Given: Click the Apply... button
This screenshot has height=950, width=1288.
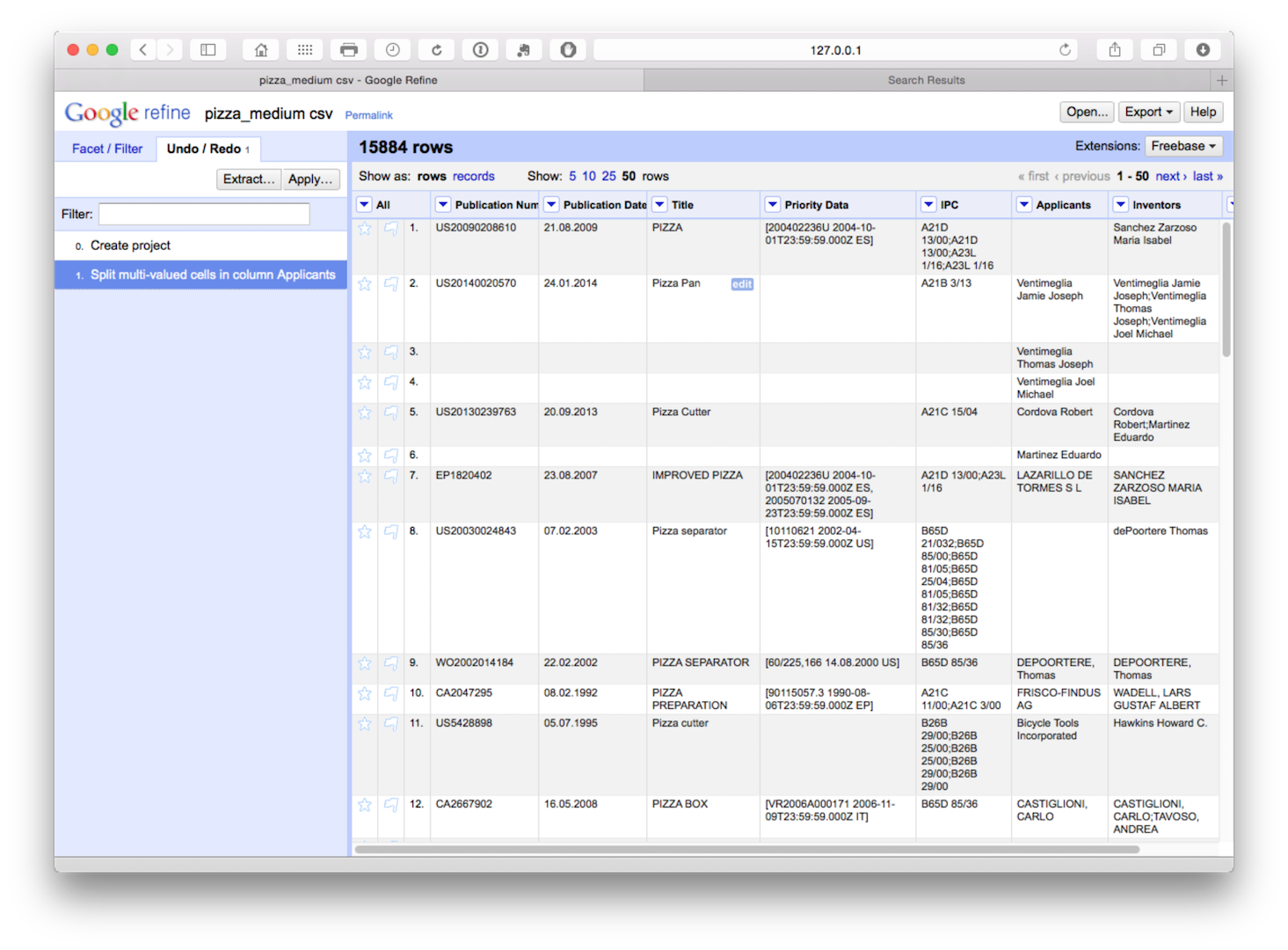Looking at the screenshot, I should (x=311, y=179).
